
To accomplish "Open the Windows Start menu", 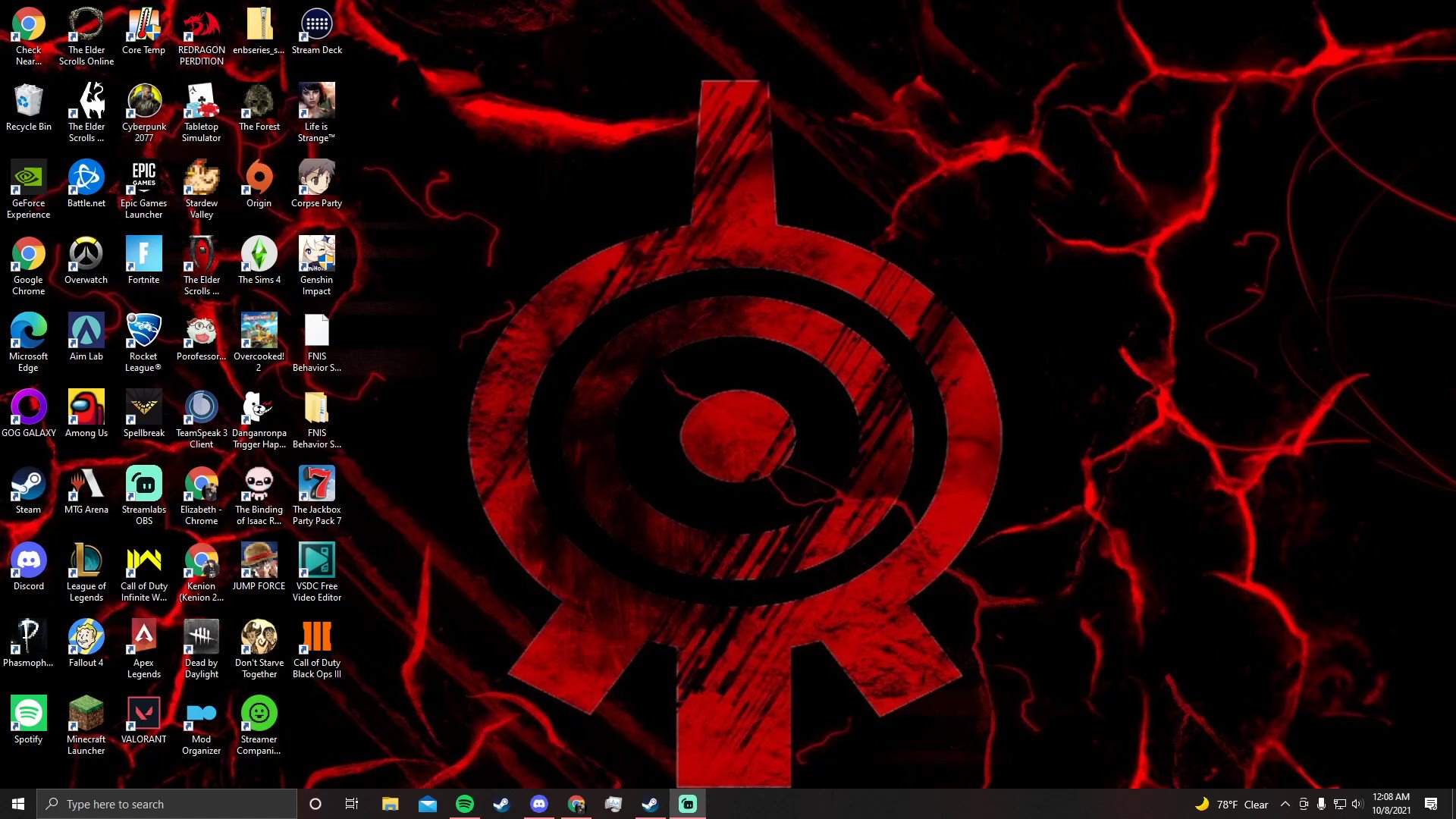I will [x=18, y=804].
